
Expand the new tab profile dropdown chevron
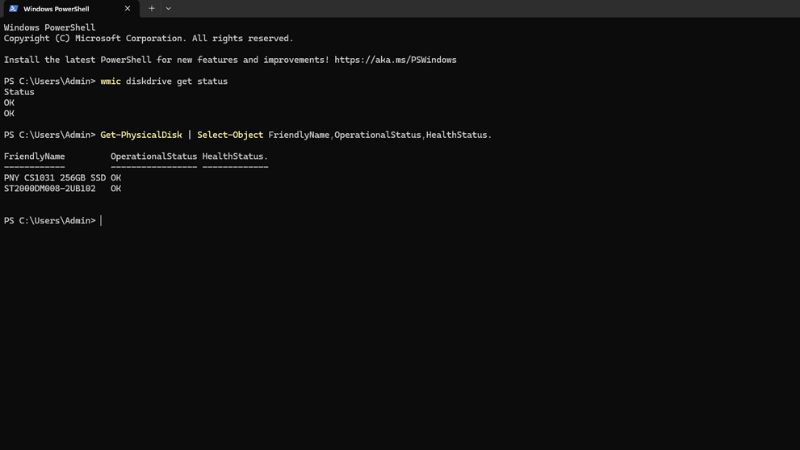pos(168,9)
